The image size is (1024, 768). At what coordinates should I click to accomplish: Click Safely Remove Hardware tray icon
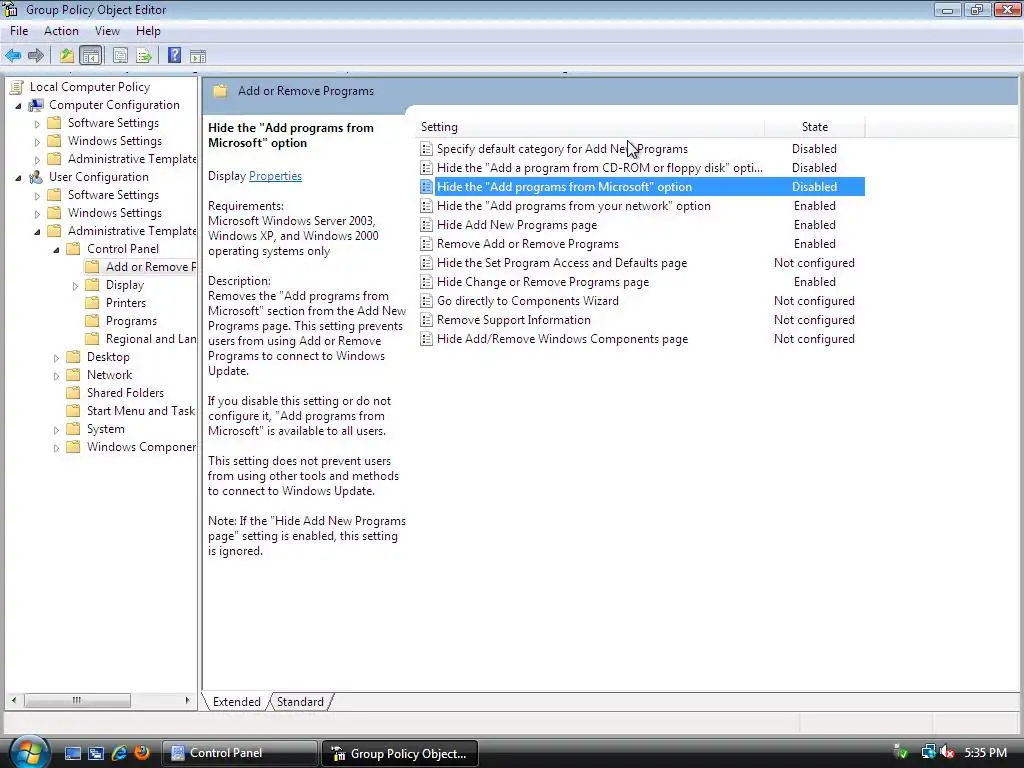coord(901,752)
